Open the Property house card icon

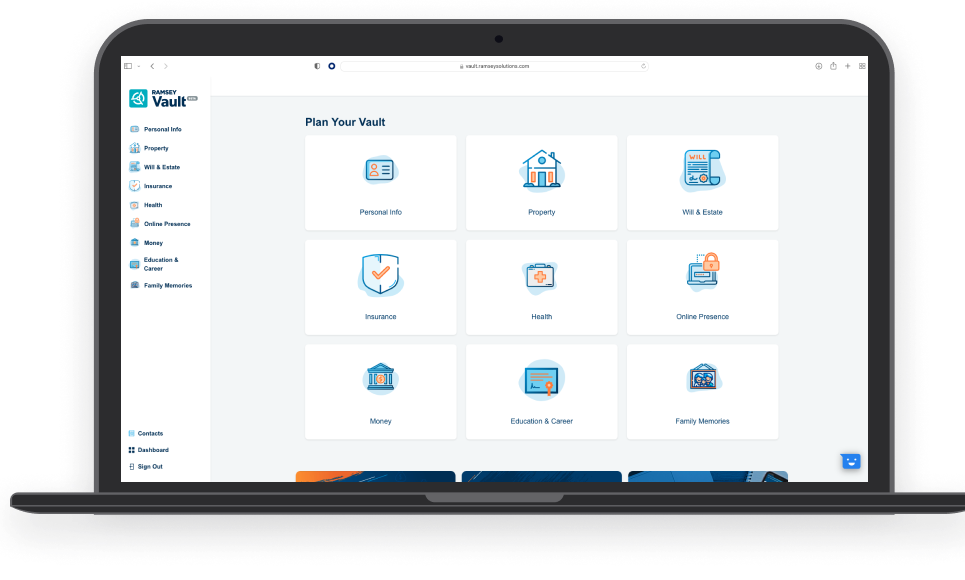coord(542,169)
